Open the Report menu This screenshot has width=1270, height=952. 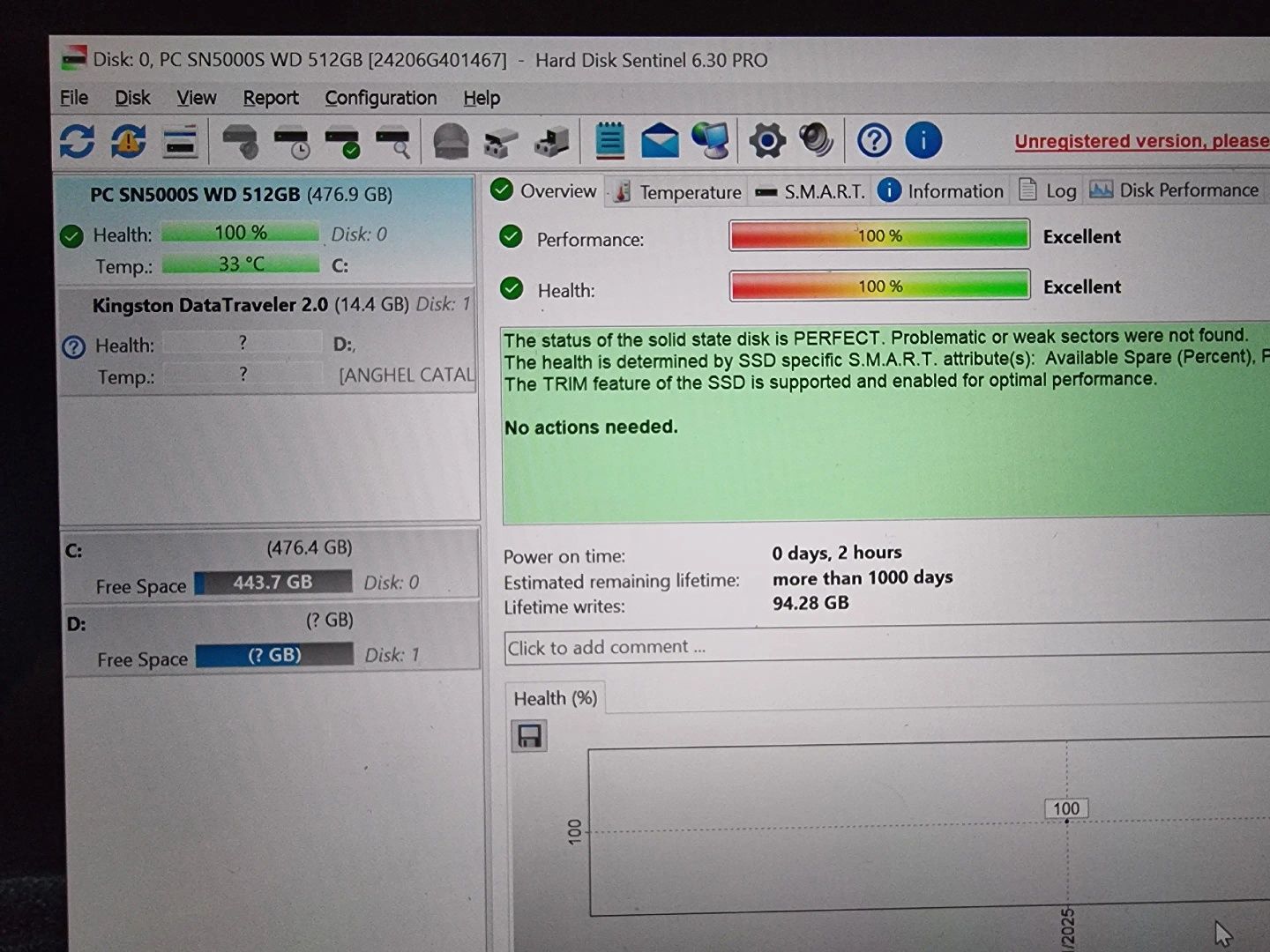pos(271,98)
